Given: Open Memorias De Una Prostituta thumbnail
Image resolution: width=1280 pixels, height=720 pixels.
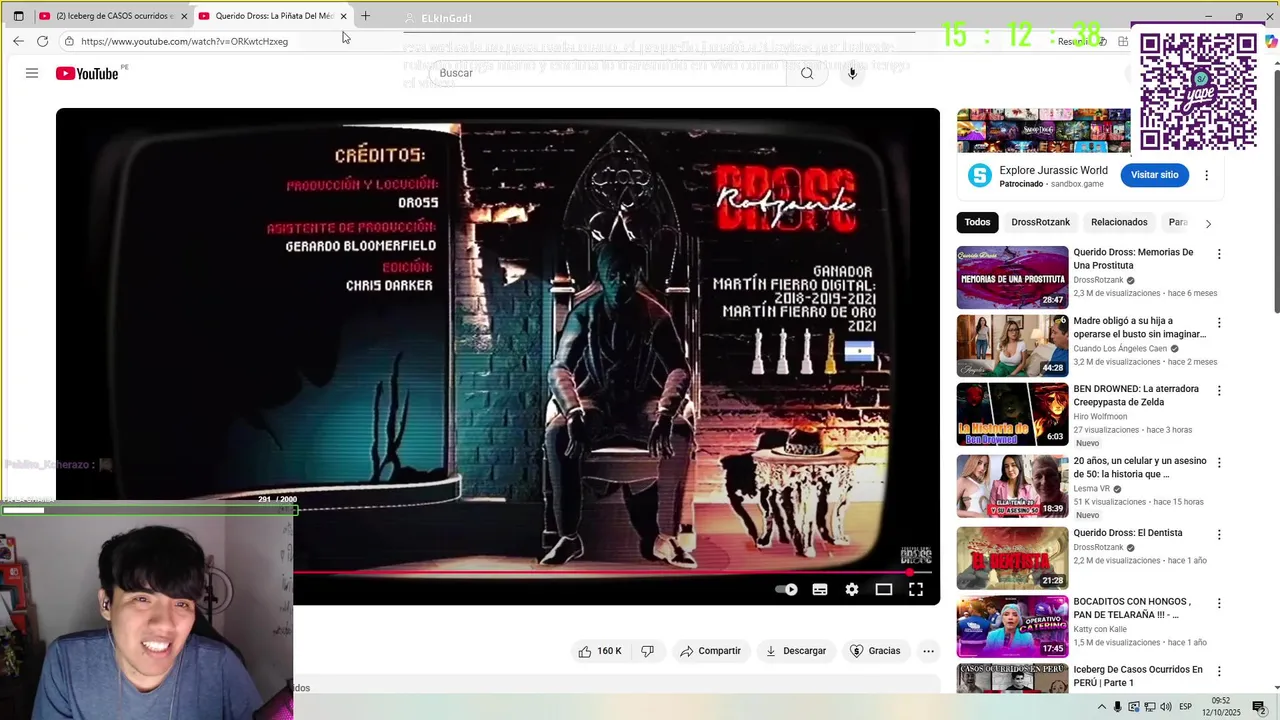Looking at the screenshot, I should (1012, 277).
